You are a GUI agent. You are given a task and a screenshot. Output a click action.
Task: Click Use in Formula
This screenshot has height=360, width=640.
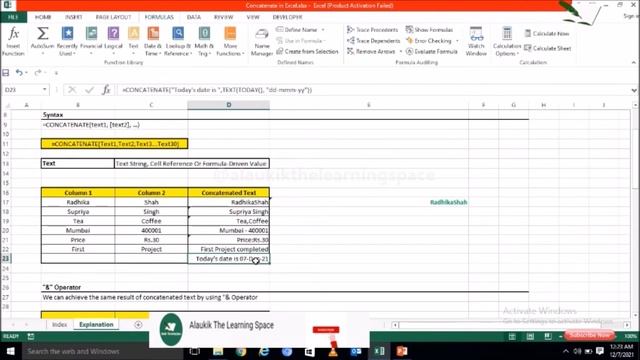click(300, 41)
